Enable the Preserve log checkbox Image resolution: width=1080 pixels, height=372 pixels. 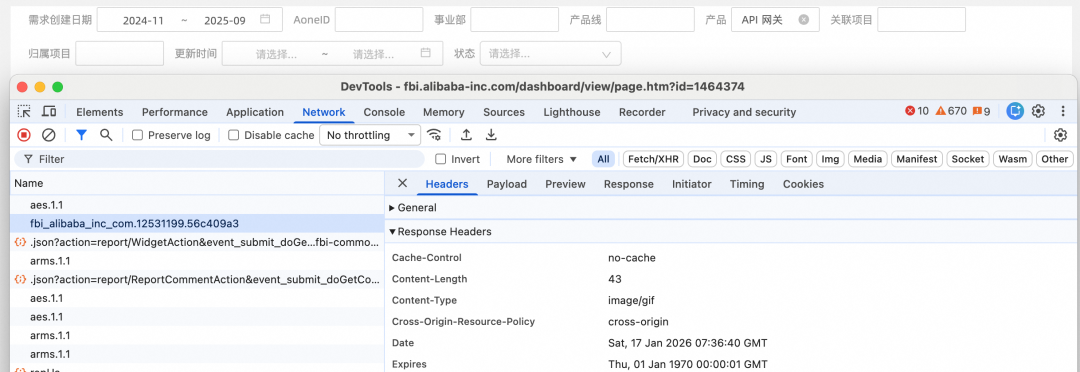point(137,135)
